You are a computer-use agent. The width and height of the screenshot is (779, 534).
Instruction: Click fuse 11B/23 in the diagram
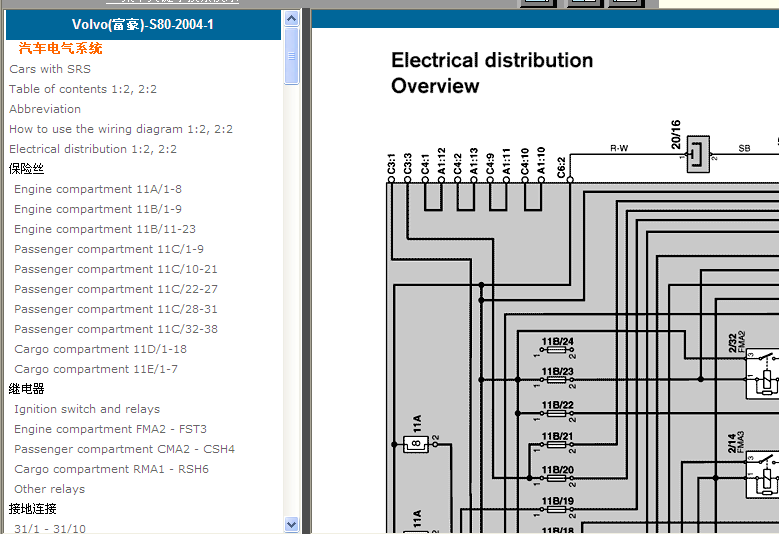pyautogui.click(x=556, y=380)
